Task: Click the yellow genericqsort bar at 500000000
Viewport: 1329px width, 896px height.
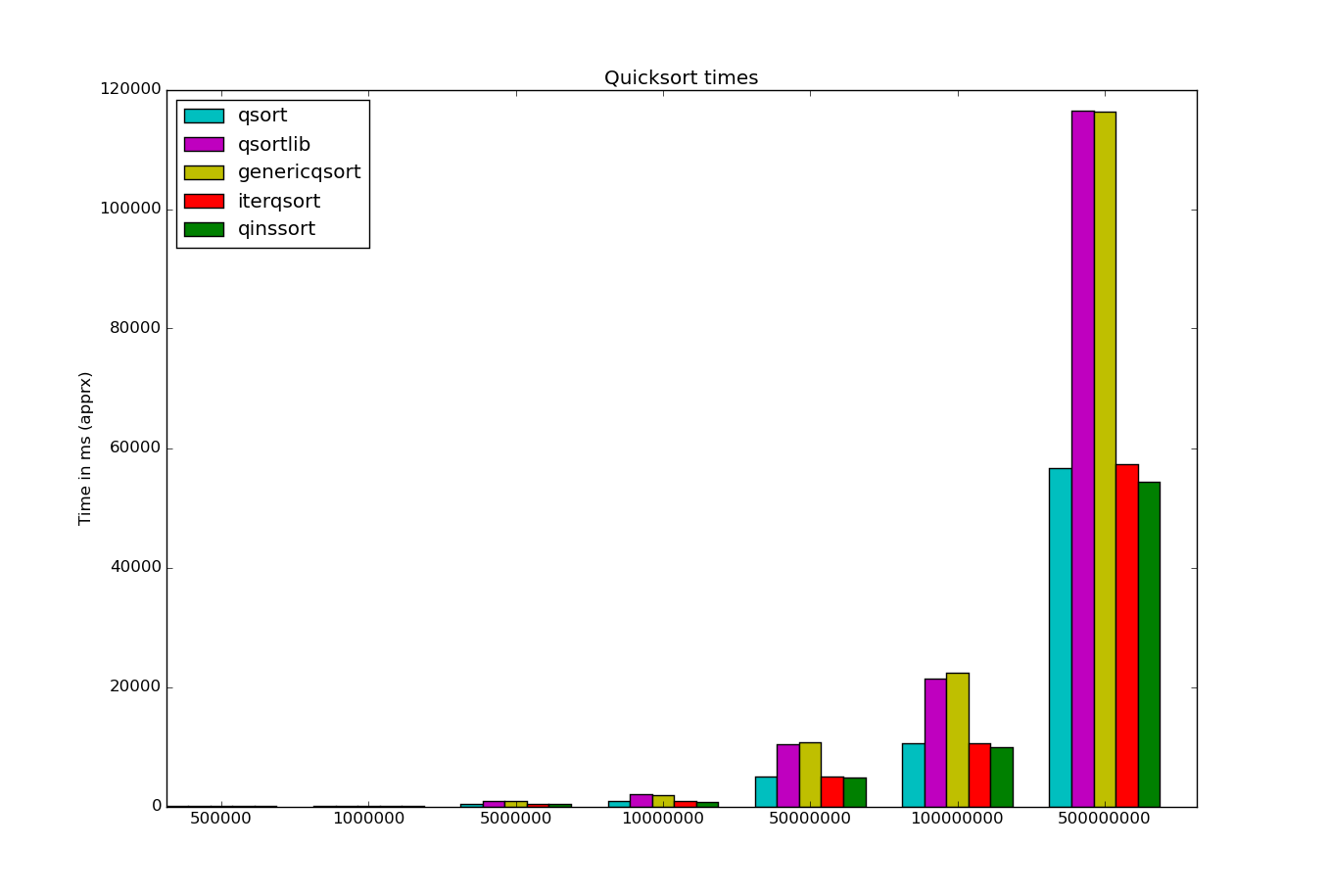Action: tap(1105, 459)
